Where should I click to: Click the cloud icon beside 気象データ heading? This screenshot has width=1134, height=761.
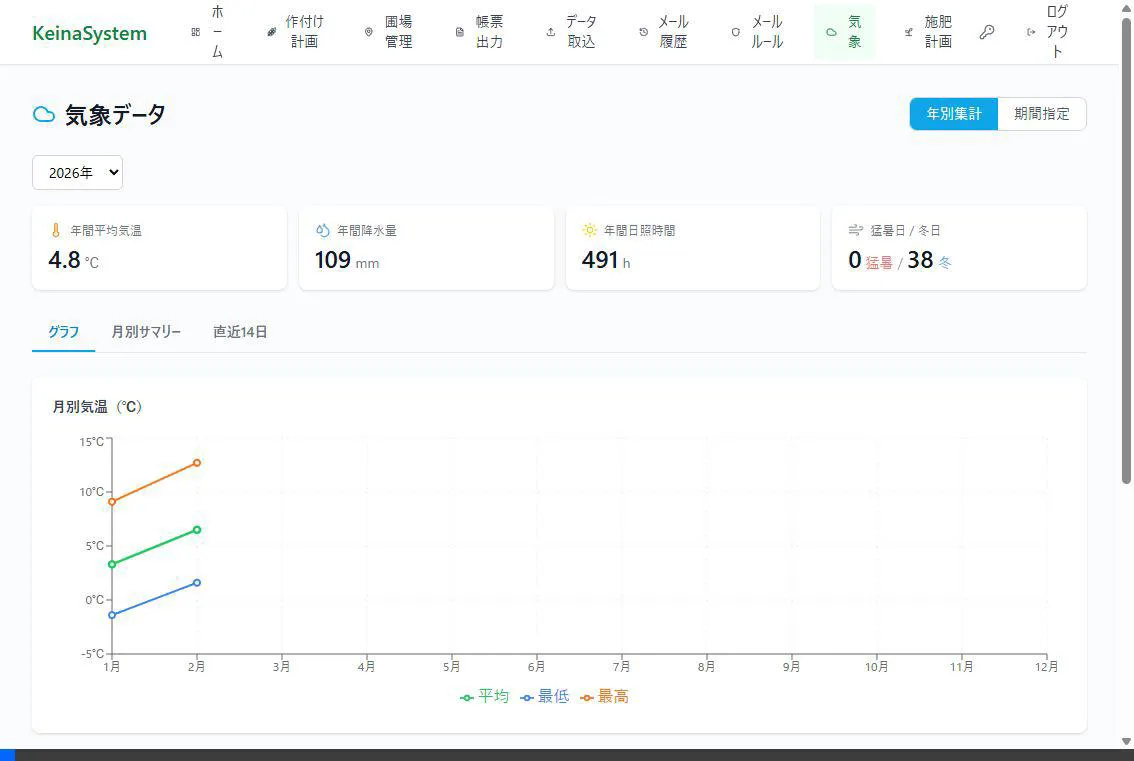coord(44,115)
